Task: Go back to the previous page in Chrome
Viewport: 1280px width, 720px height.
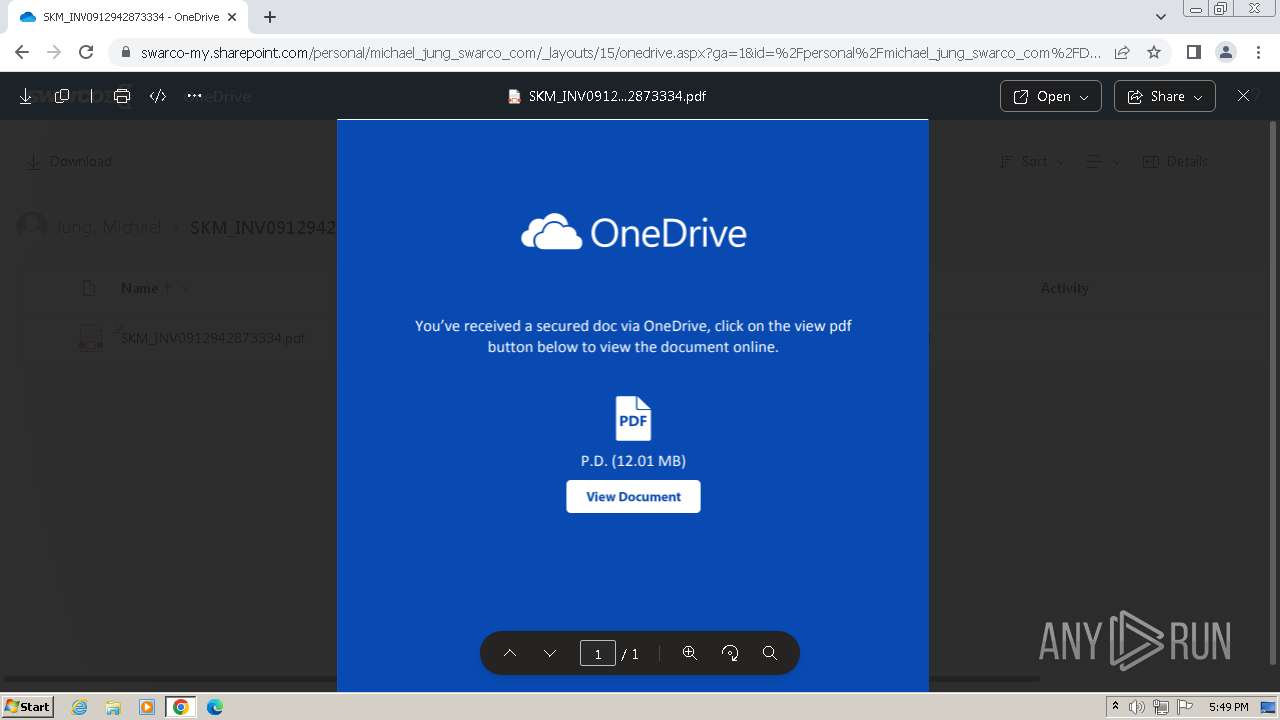Action: 22,52
